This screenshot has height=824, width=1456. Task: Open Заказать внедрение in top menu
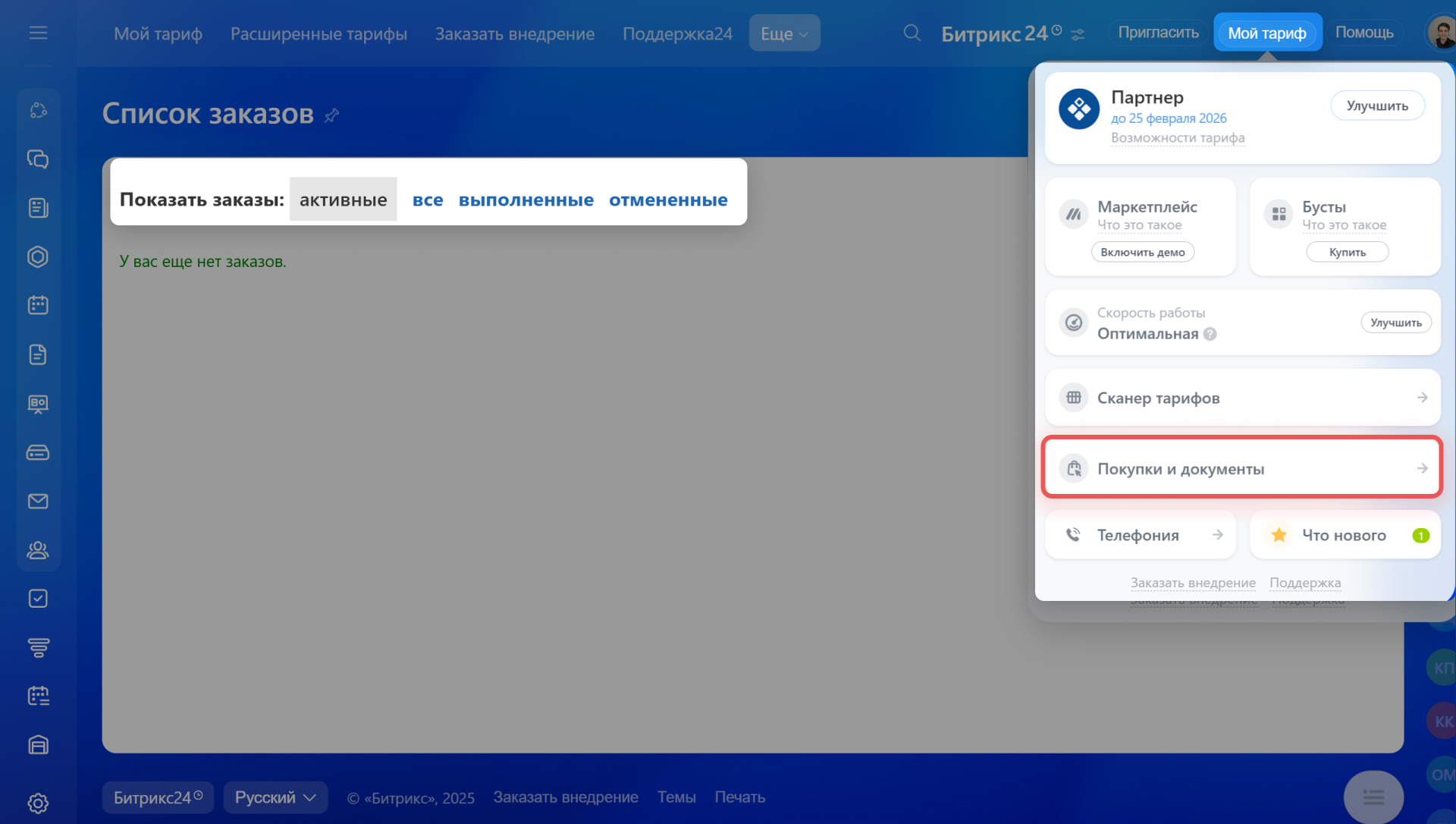pos(514,33)
